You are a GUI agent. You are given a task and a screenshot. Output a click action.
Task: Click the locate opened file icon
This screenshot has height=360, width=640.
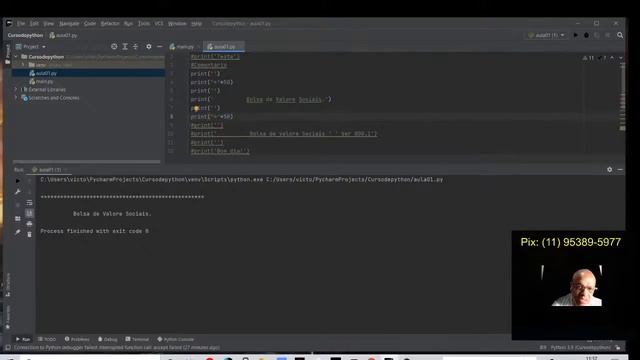(x=114, y=47)
